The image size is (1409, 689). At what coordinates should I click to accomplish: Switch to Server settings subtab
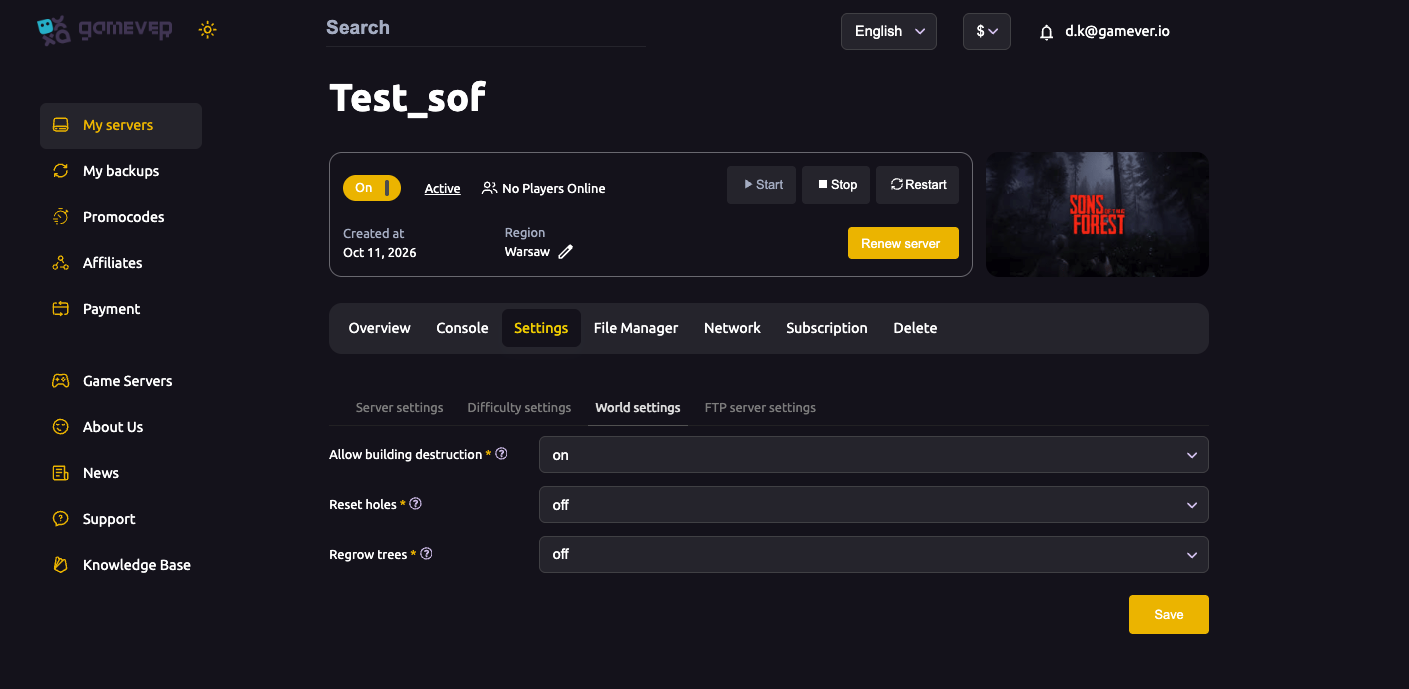pos(400,408)
